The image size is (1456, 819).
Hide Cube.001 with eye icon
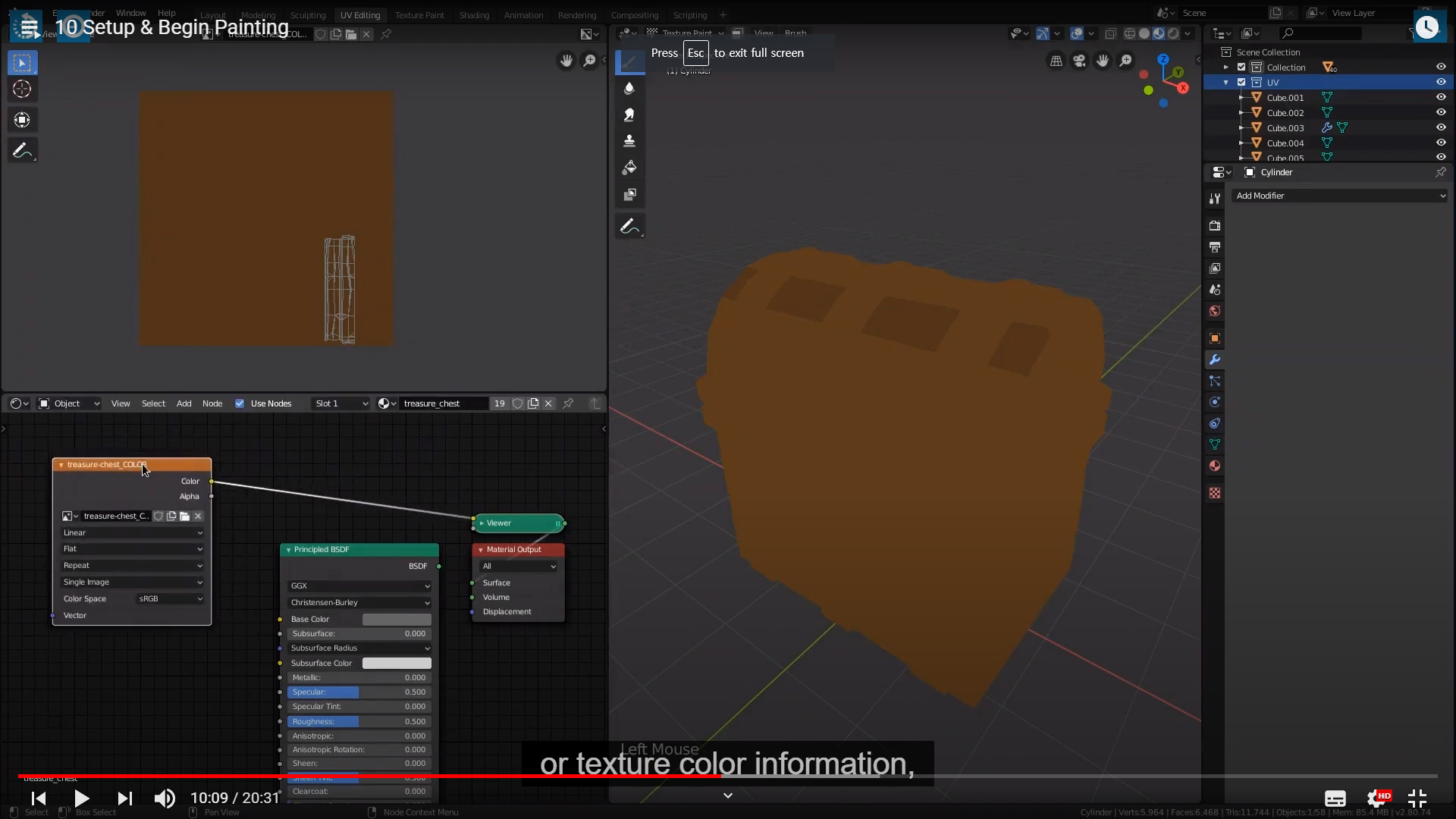[x=1441, y=97]
